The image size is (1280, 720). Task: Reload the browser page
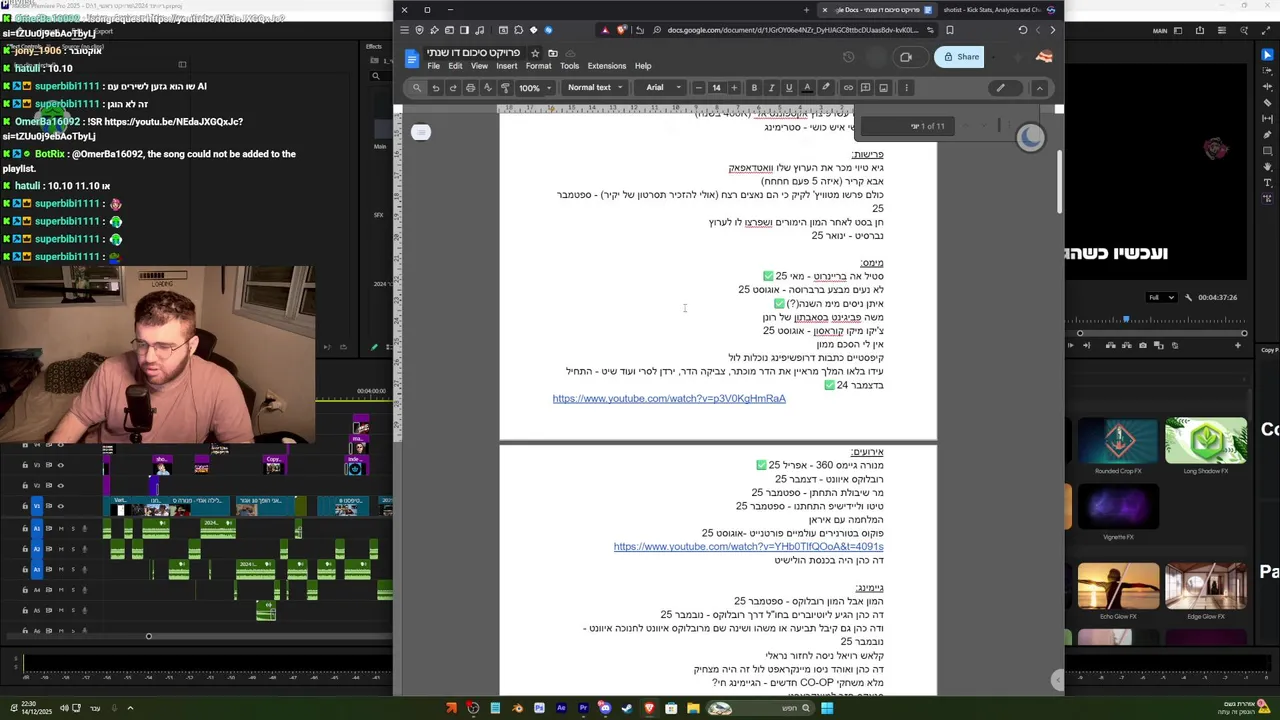pyautogui.click(x=1022, y=30)
